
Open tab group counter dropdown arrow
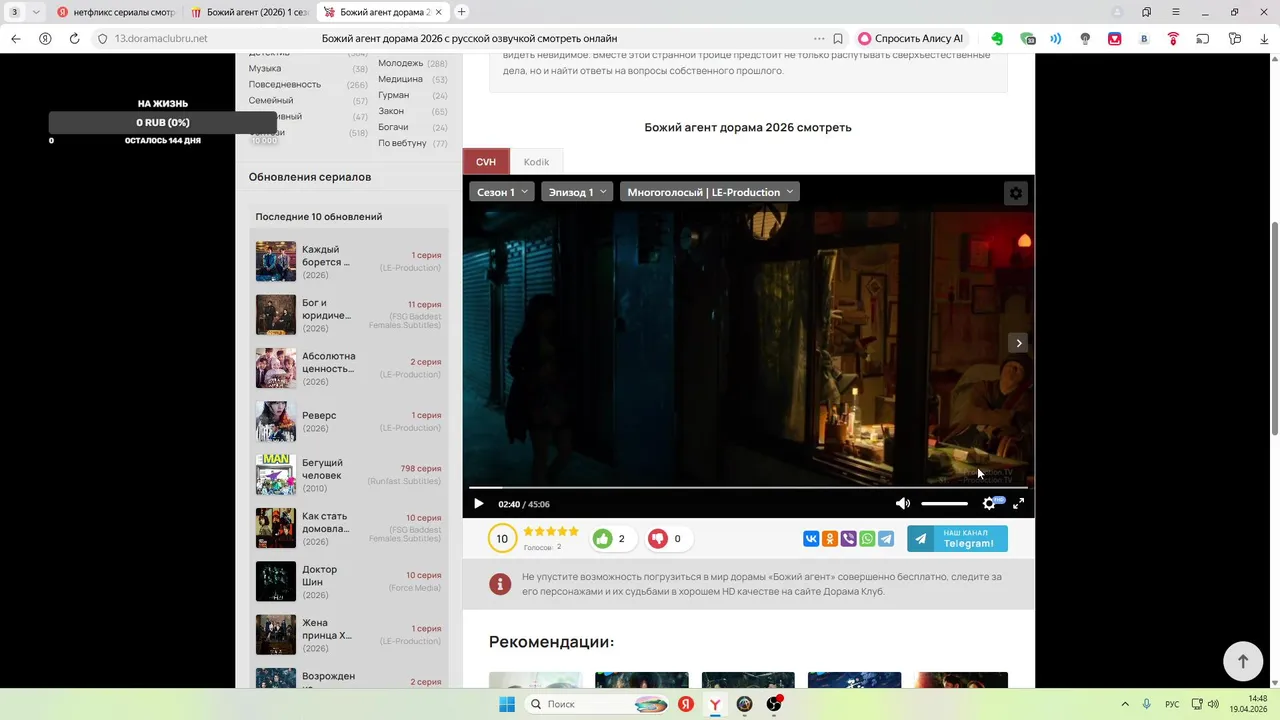(x=37, y=12)
